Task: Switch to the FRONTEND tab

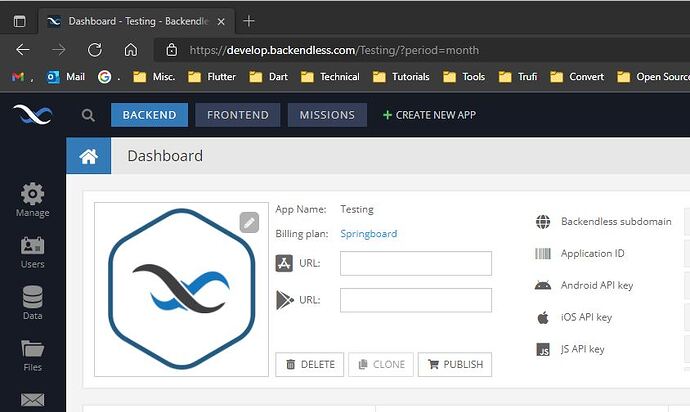Action: (x=238, y=115)
